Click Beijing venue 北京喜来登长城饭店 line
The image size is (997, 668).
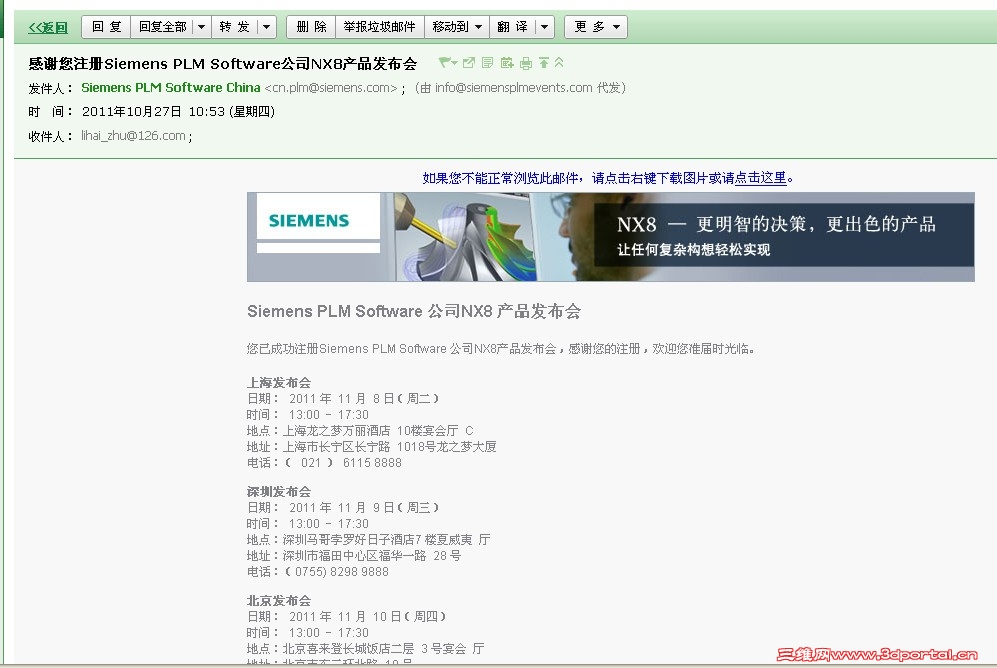pyautogui.click(x=366, y=648)
